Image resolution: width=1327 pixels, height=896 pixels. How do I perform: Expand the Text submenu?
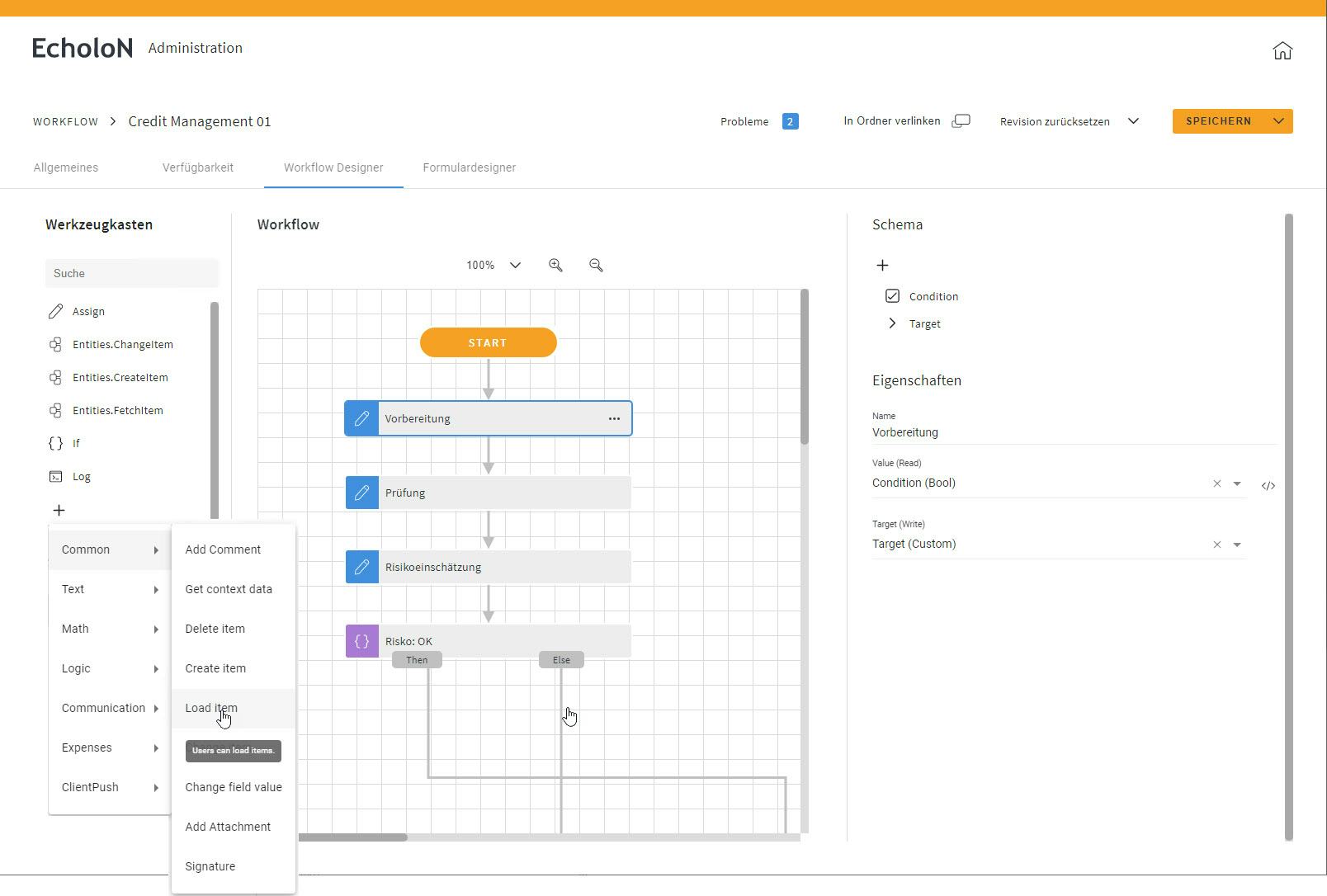coord(110,589)
